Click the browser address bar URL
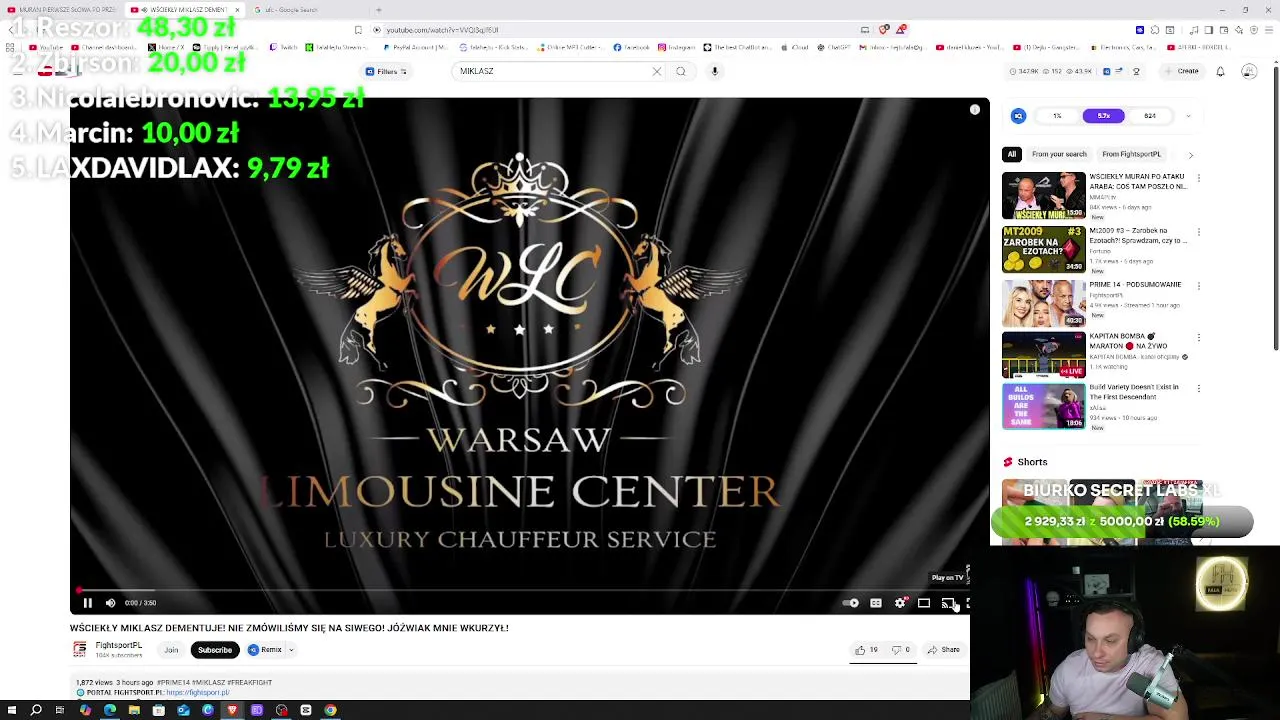The height and width of the screenshot is (720, 1280). 442,30
